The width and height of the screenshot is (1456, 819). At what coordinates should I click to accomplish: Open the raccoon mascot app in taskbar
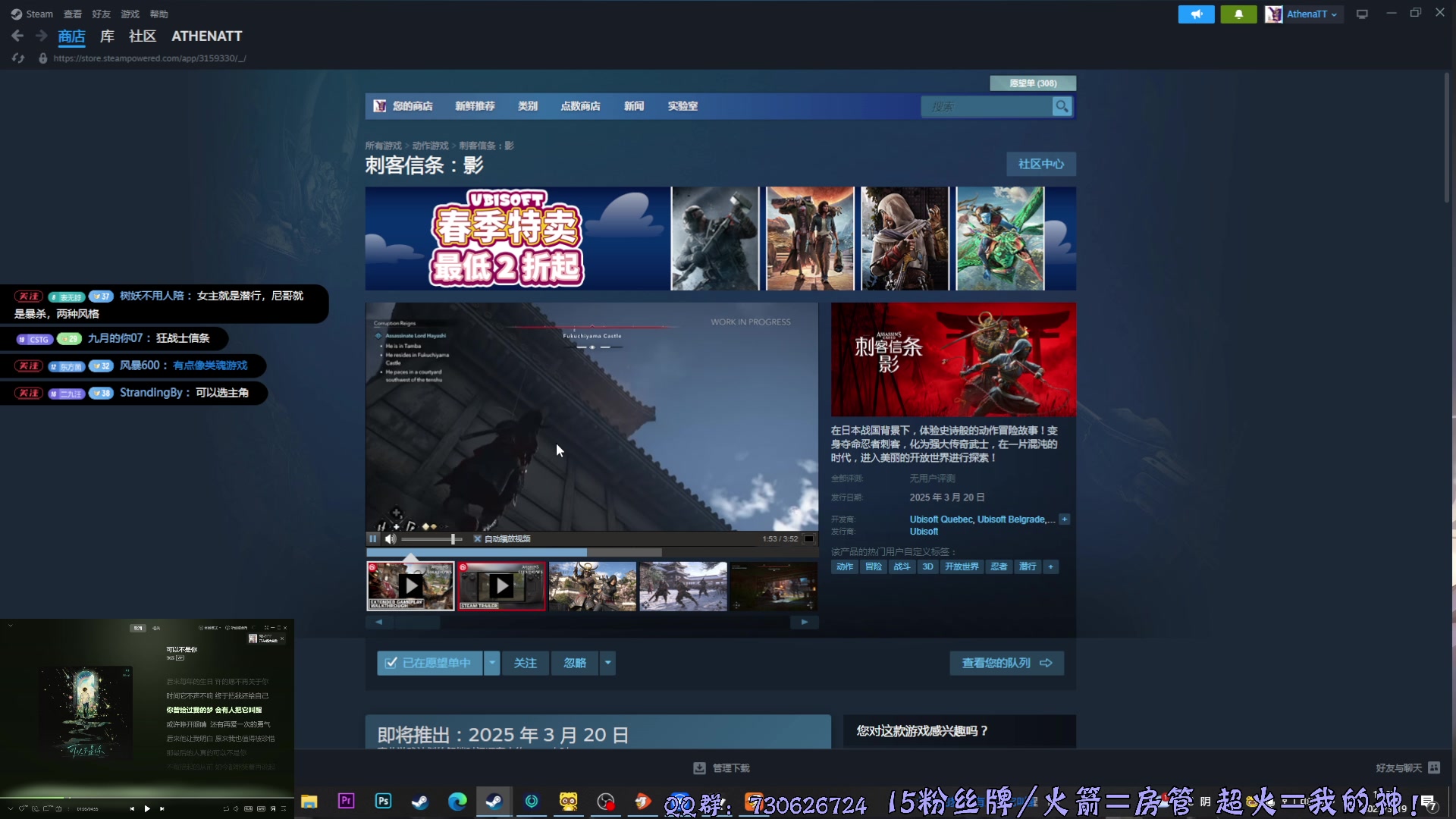(568, 801)
